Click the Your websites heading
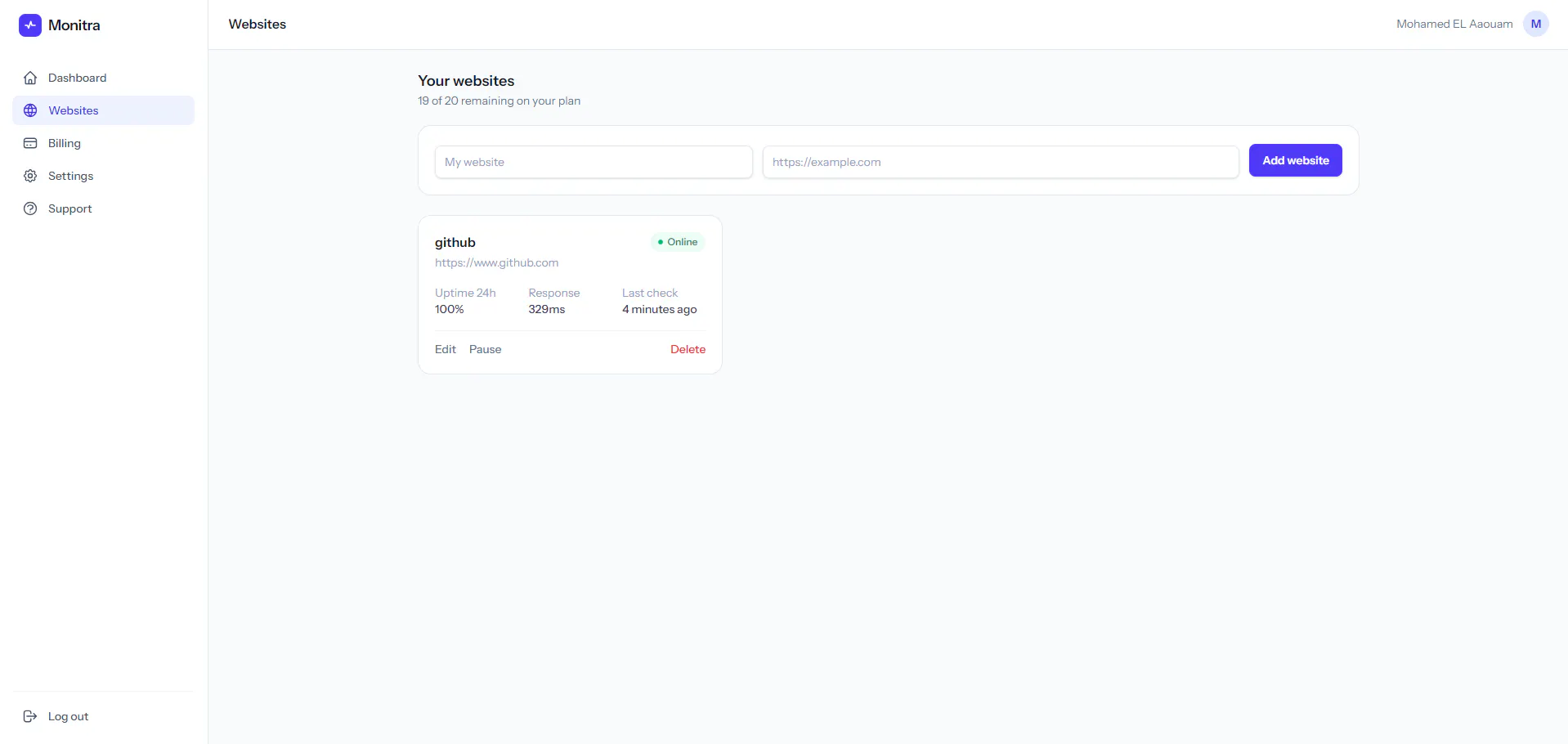 pyautogui.click(x=466, y=81)
